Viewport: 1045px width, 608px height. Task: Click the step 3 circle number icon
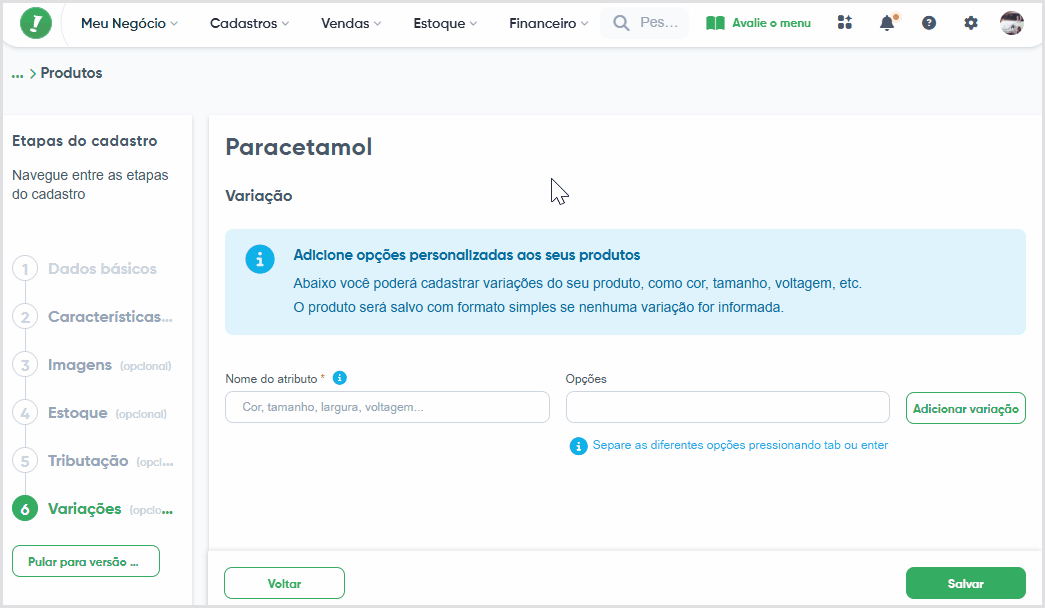(25, 365)
